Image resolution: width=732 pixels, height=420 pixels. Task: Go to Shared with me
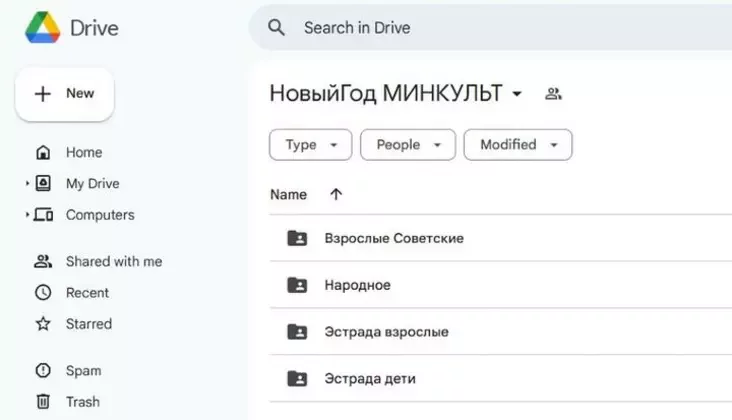point(113,261)
